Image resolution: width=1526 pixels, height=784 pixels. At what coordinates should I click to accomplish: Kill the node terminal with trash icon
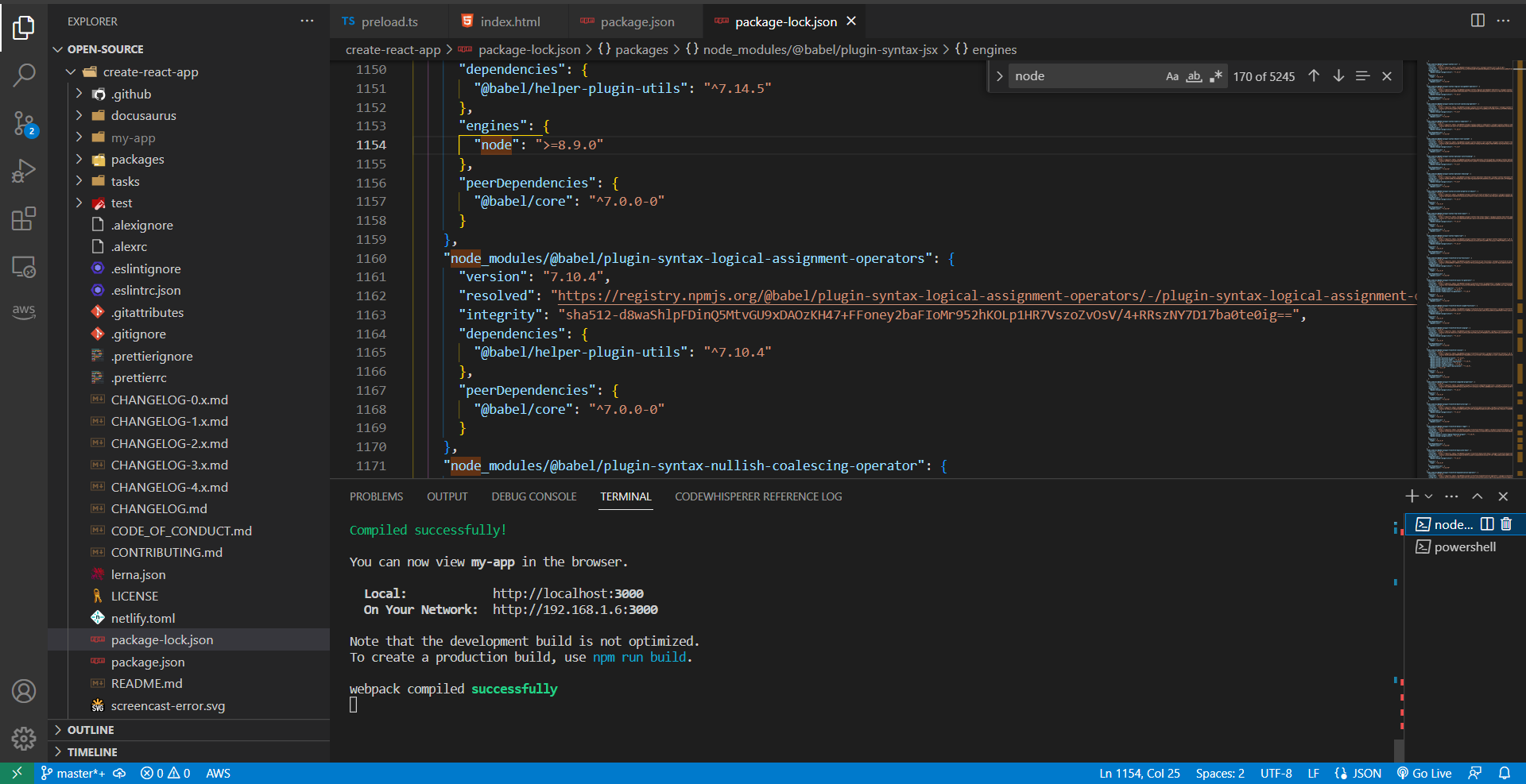click(1506, 524)
